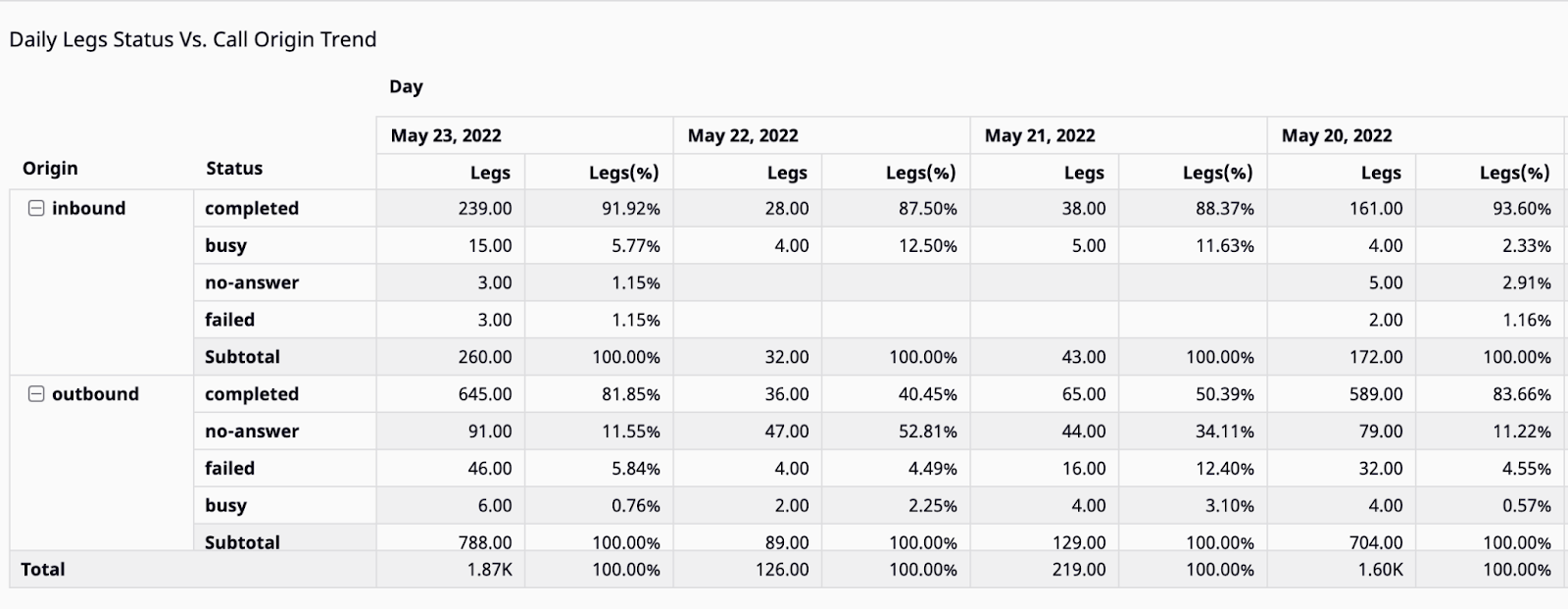Collapse the outbound origin group
The width and height of the screenshot is (1568, 609).
pos(36,393)
